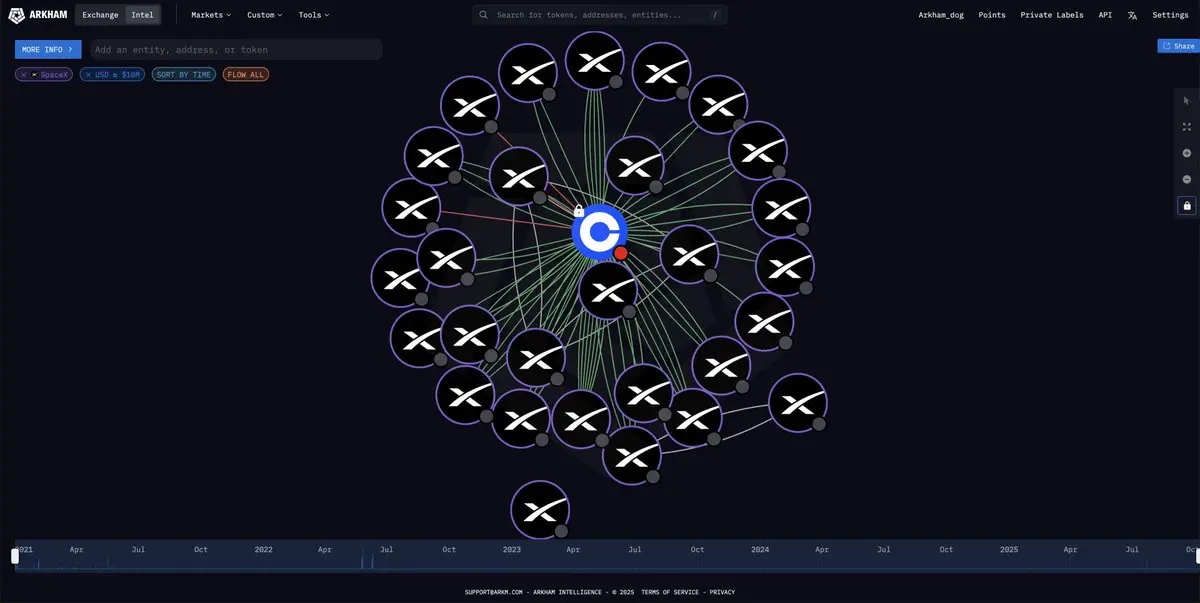The height and width of the screenshot is (603, 1200).
Task: Open Private Labels
Action: click(x=1052, y=15)
